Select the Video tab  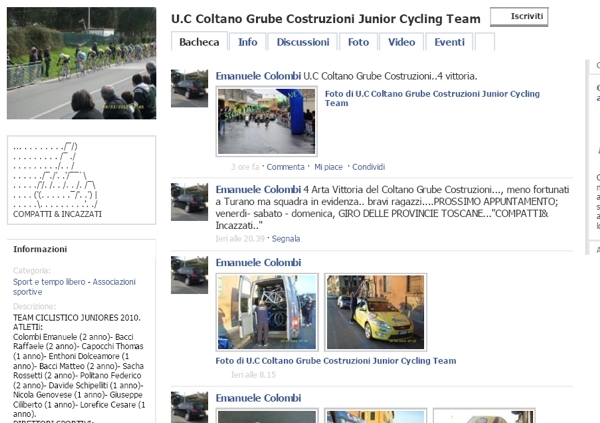point(401,42)
